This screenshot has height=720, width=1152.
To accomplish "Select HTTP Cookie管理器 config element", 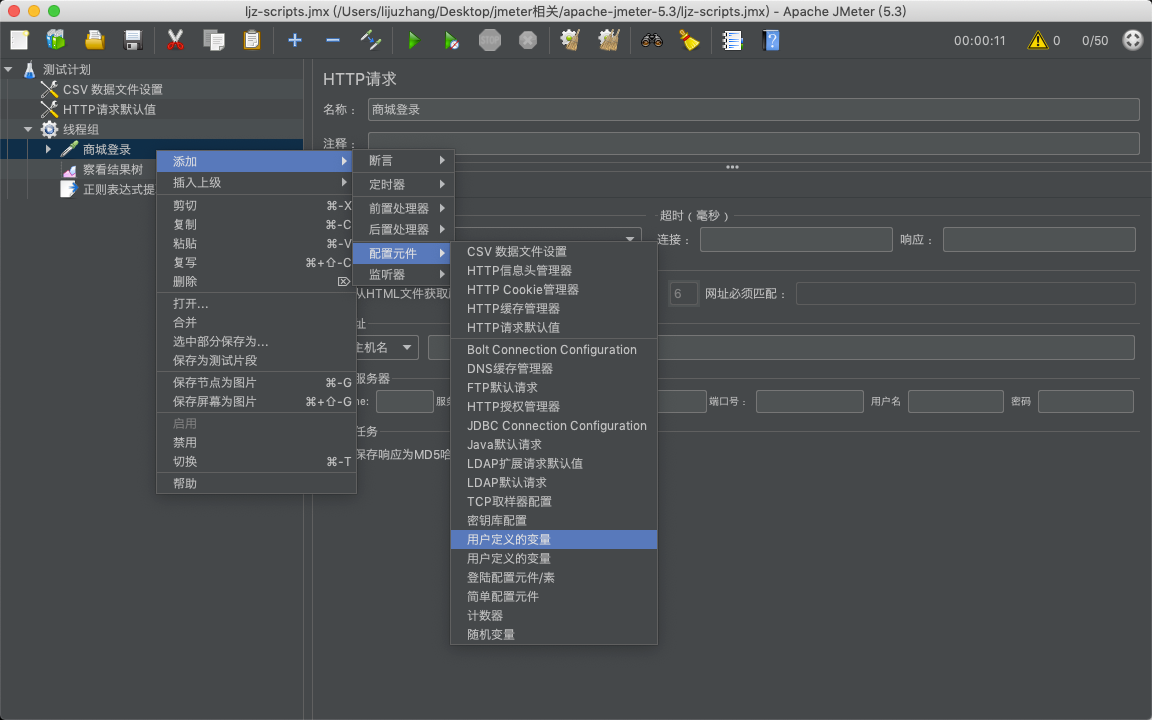I will (554, 289).
